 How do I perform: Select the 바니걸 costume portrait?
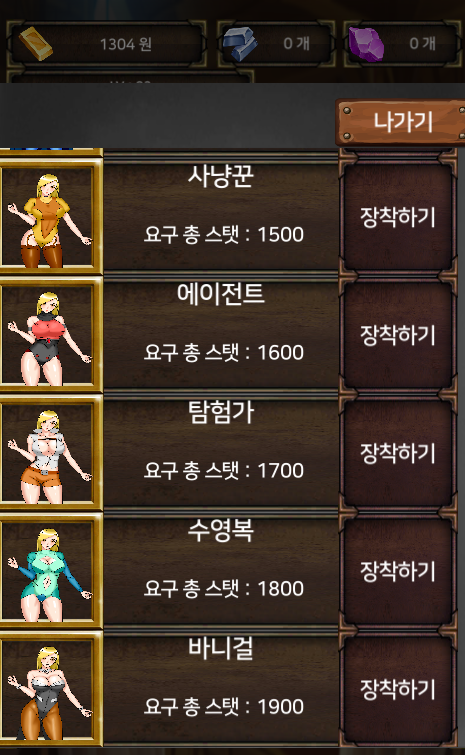coord(49,689)
